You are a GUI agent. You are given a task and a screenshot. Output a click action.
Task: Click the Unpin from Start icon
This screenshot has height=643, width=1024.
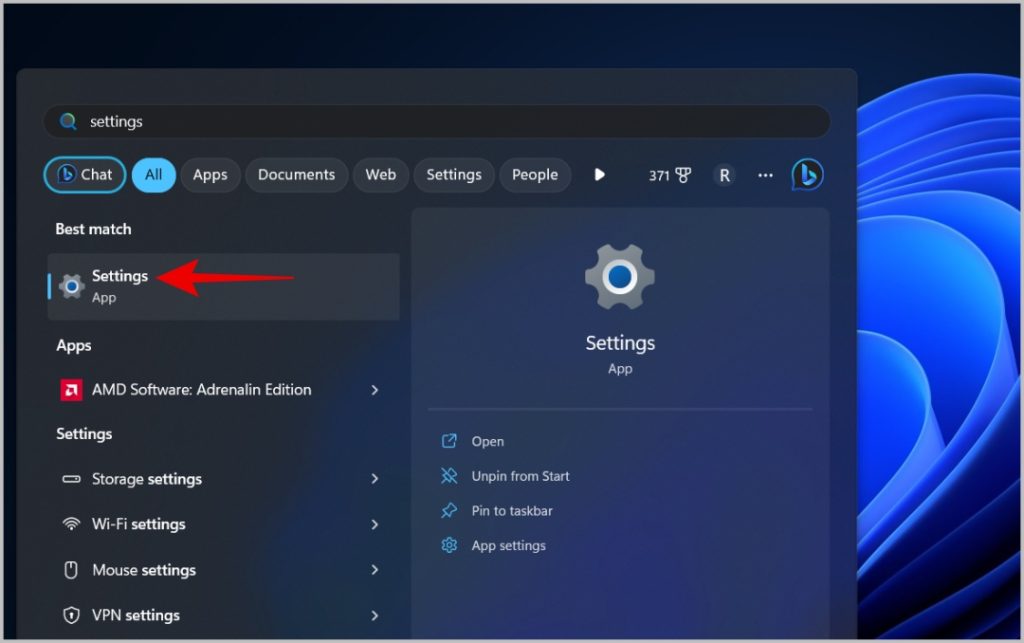[449, 476]
